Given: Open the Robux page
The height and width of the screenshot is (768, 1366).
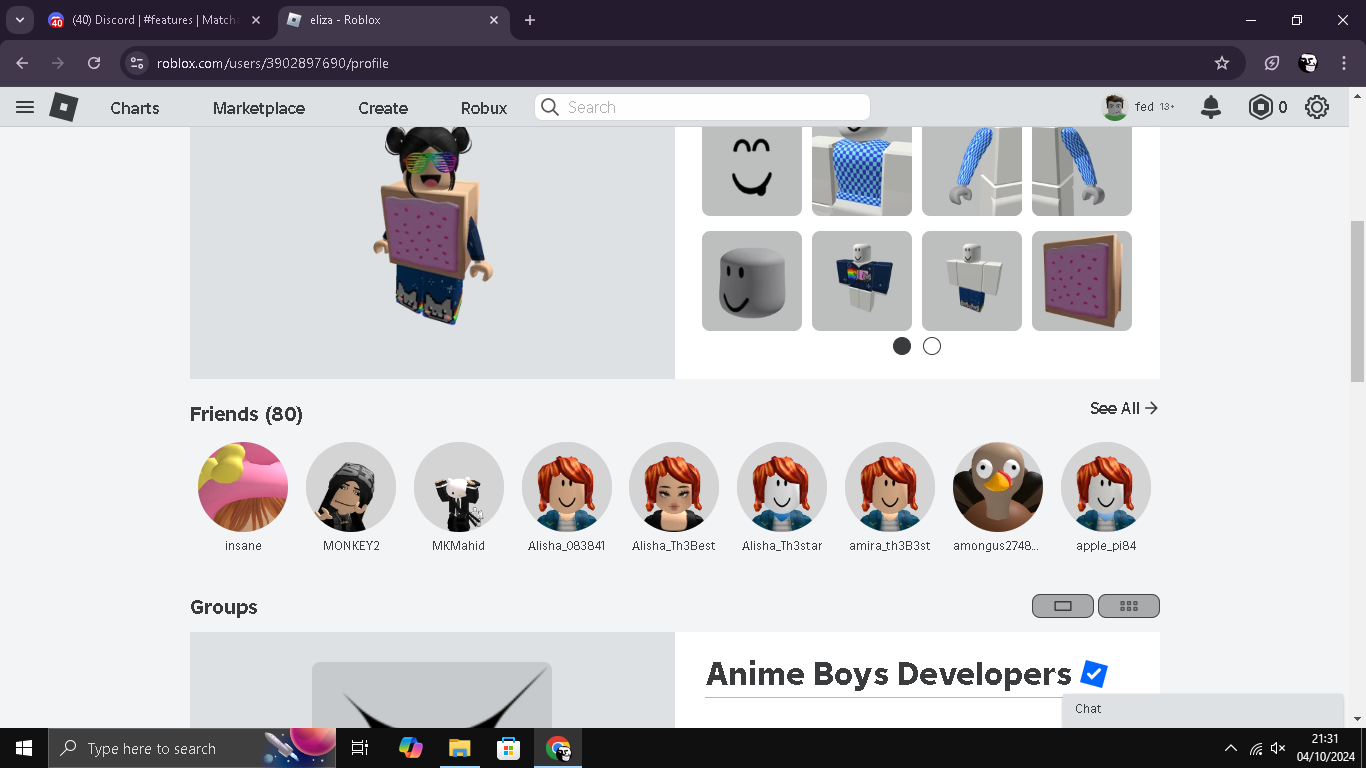Looking at the screenshot, I should point(484,108).
